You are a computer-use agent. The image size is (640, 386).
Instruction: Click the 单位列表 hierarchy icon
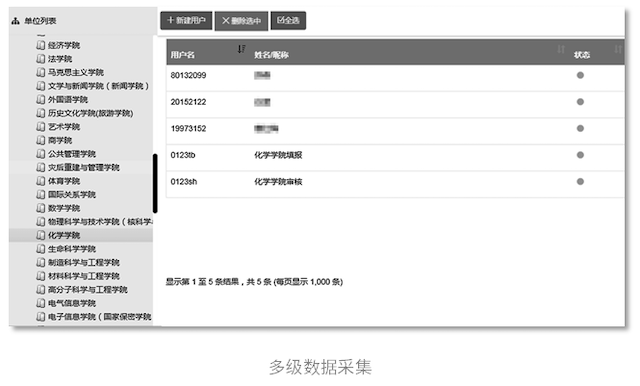click(x=16, y=21)
